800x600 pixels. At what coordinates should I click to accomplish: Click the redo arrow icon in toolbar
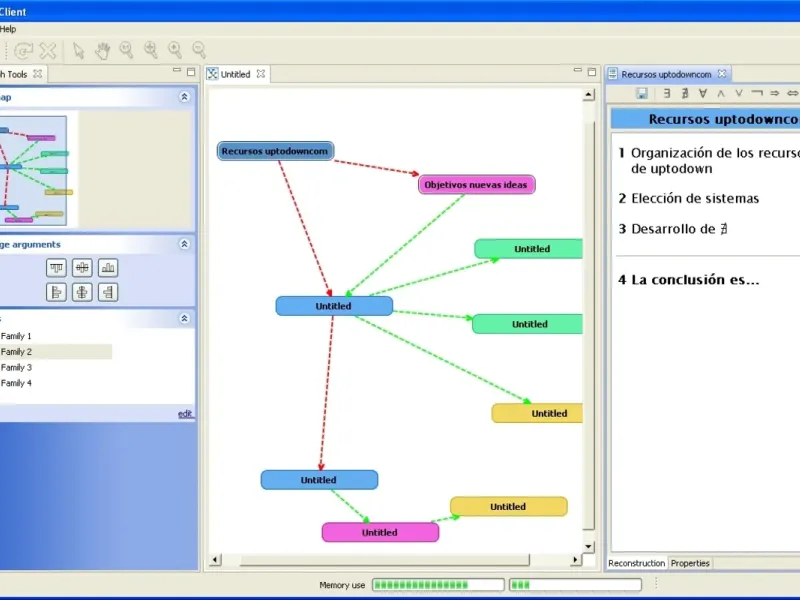coord(23,50)
